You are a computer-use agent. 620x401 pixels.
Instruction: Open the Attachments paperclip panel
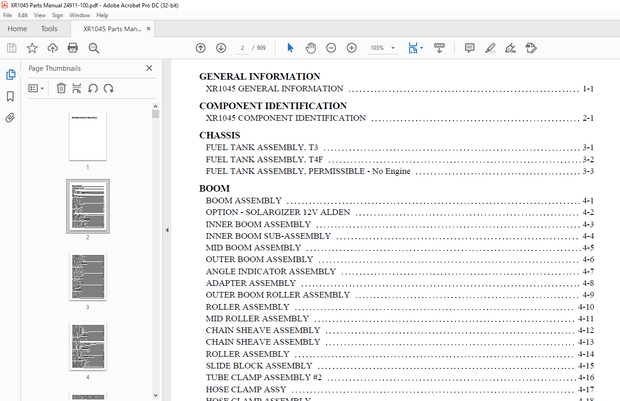point(10,117)
